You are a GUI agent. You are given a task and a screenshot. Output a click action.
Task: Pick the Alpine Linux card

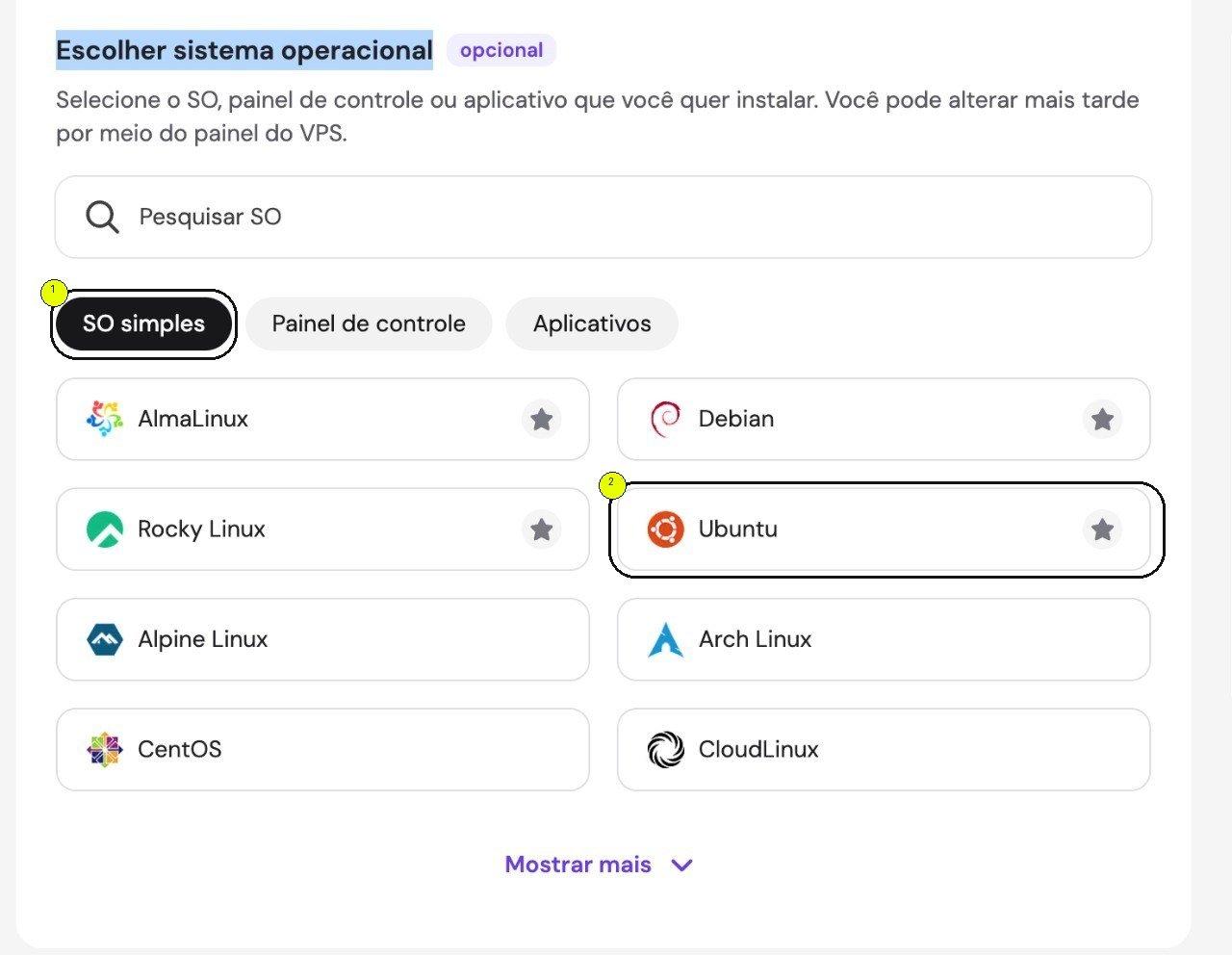(x=322, y=639)
